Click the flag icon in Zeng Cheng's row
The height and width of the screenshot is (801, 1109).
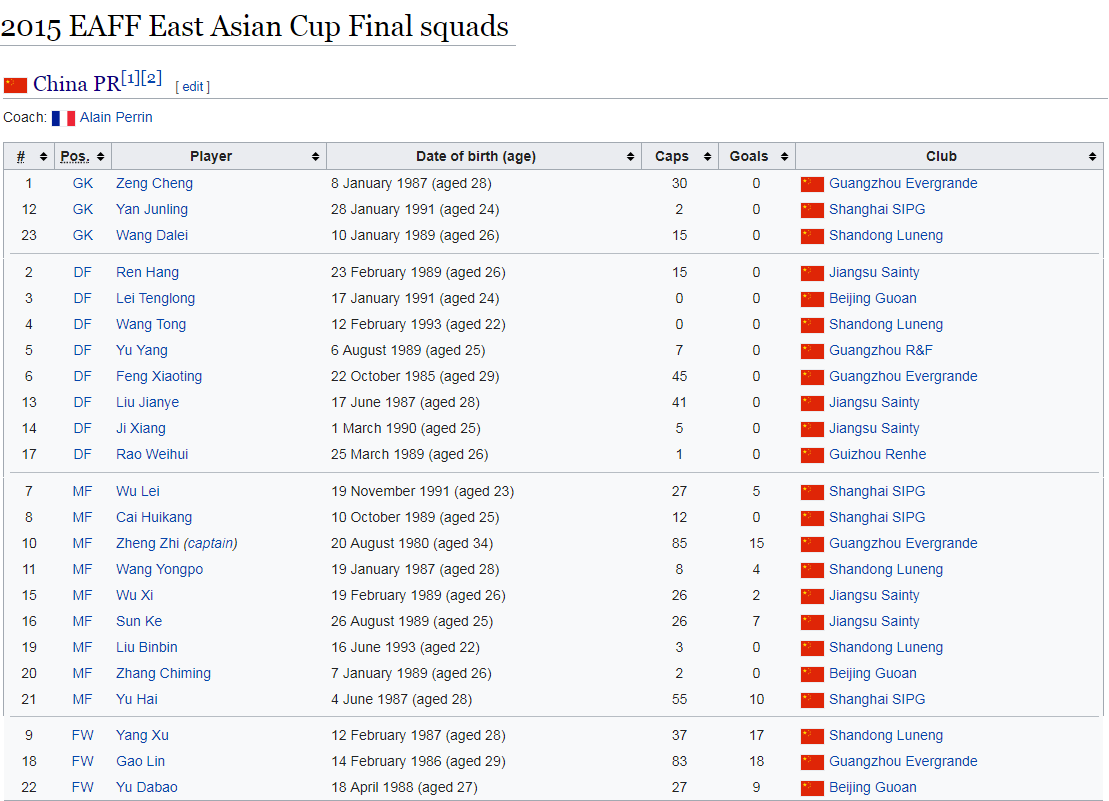812,184
